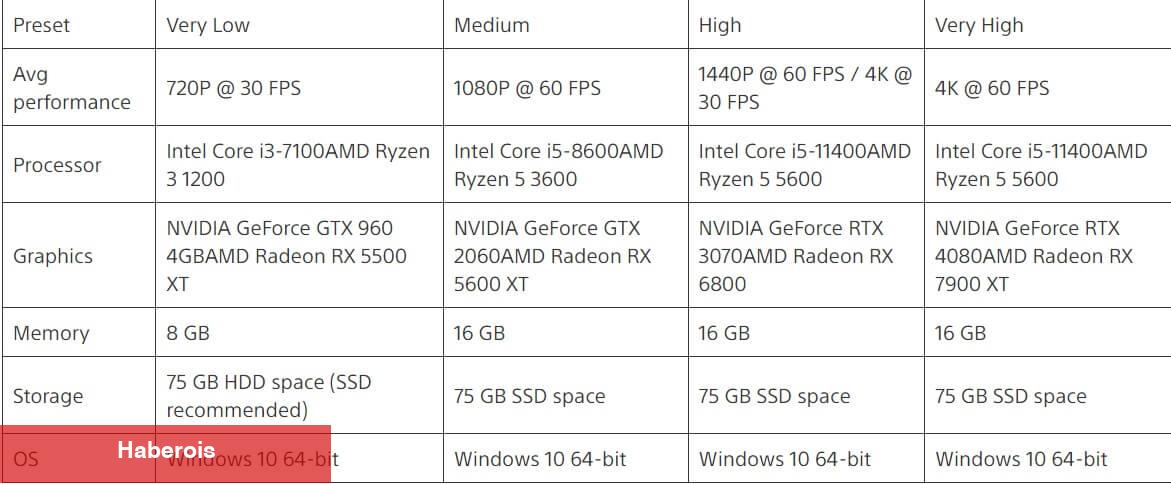Select the 1080P @ 60 FPS cell
Image resolution: width=1171 pixels, height=484 pixels.
(x=566, y=87)
